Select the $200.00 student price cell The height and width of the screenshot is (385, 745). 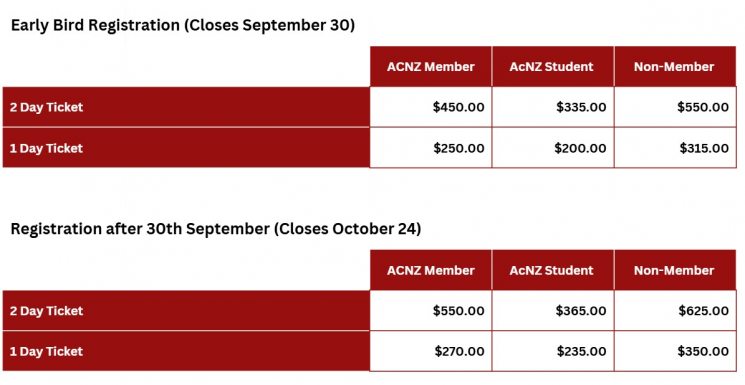tap(553, 148)
